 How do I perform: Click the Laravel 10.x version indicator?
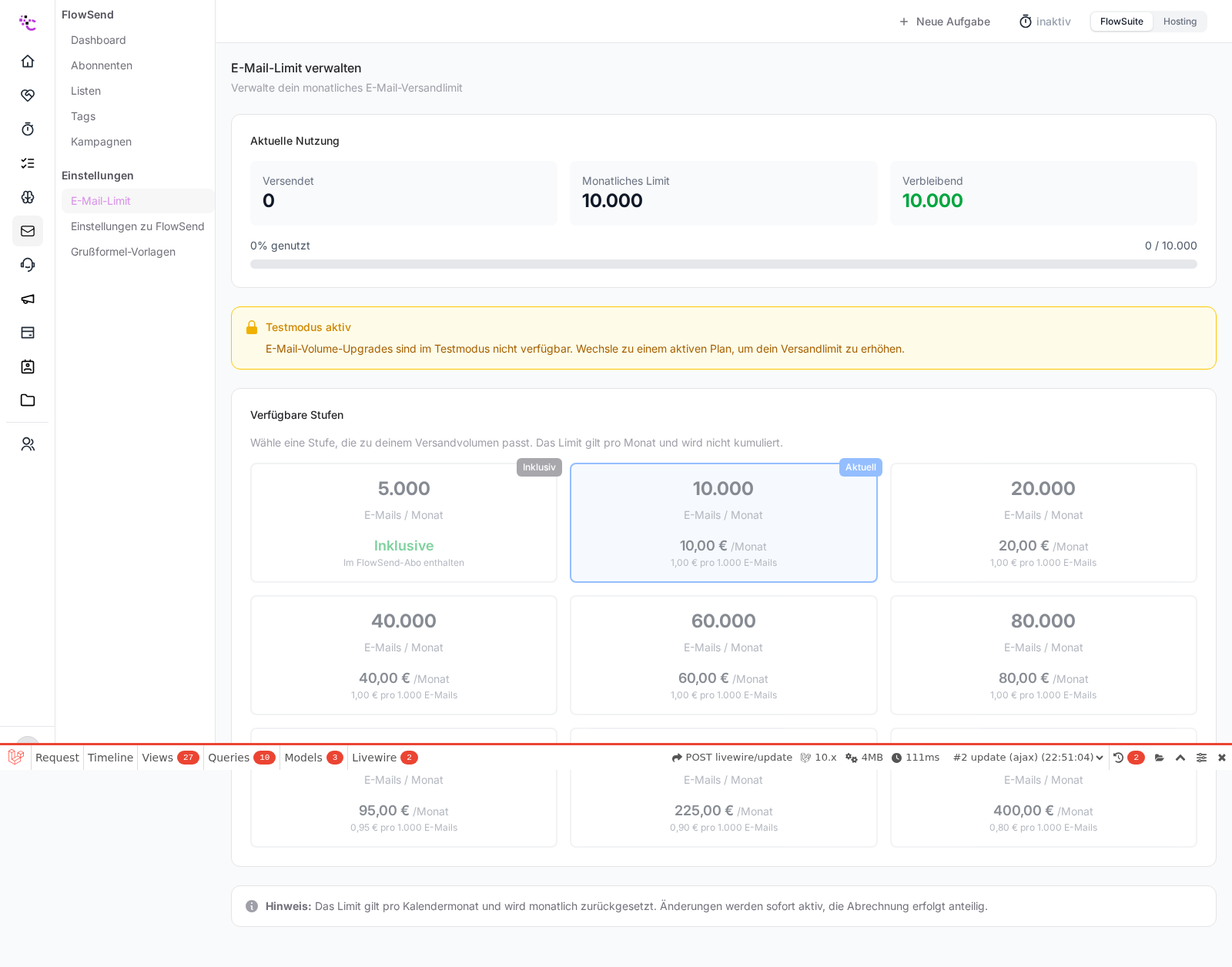tap(819, 758)
